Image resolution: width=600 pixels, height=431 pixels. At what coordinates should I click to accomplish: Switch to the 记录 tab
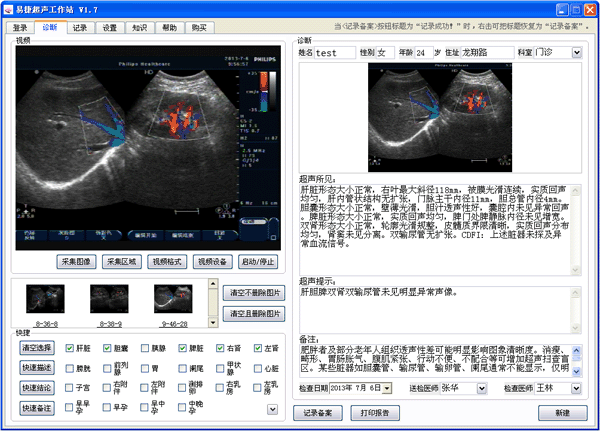79,29
